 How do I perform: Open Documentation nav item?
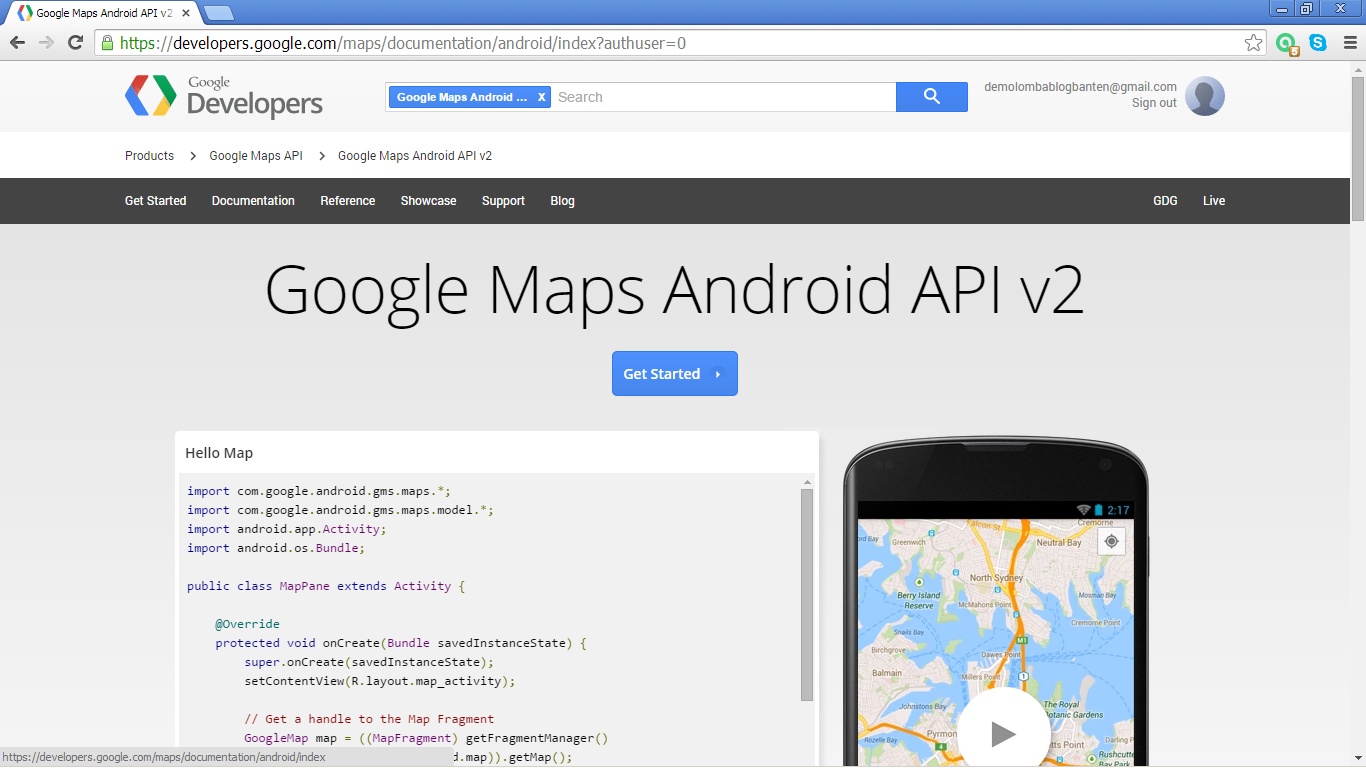coord(253,201)
